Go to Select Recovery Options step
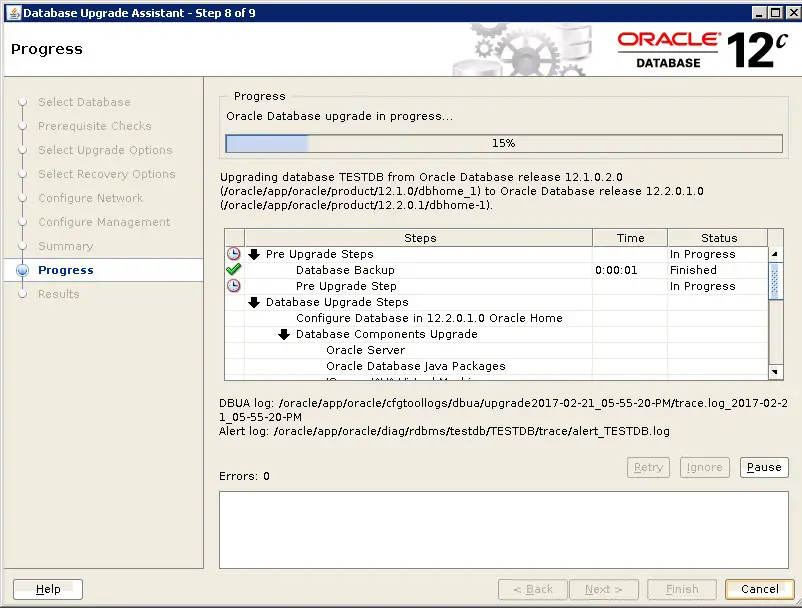 pyautogui.click(x=107, y=174)
